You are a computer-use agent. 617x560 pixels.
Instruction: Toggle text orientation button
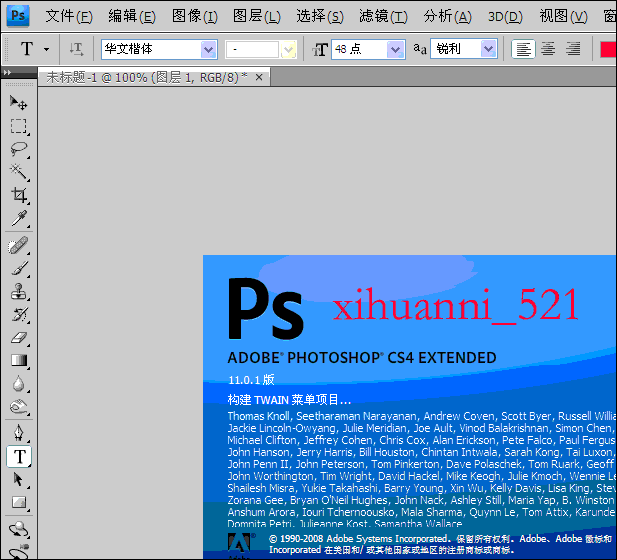(76, 49)
